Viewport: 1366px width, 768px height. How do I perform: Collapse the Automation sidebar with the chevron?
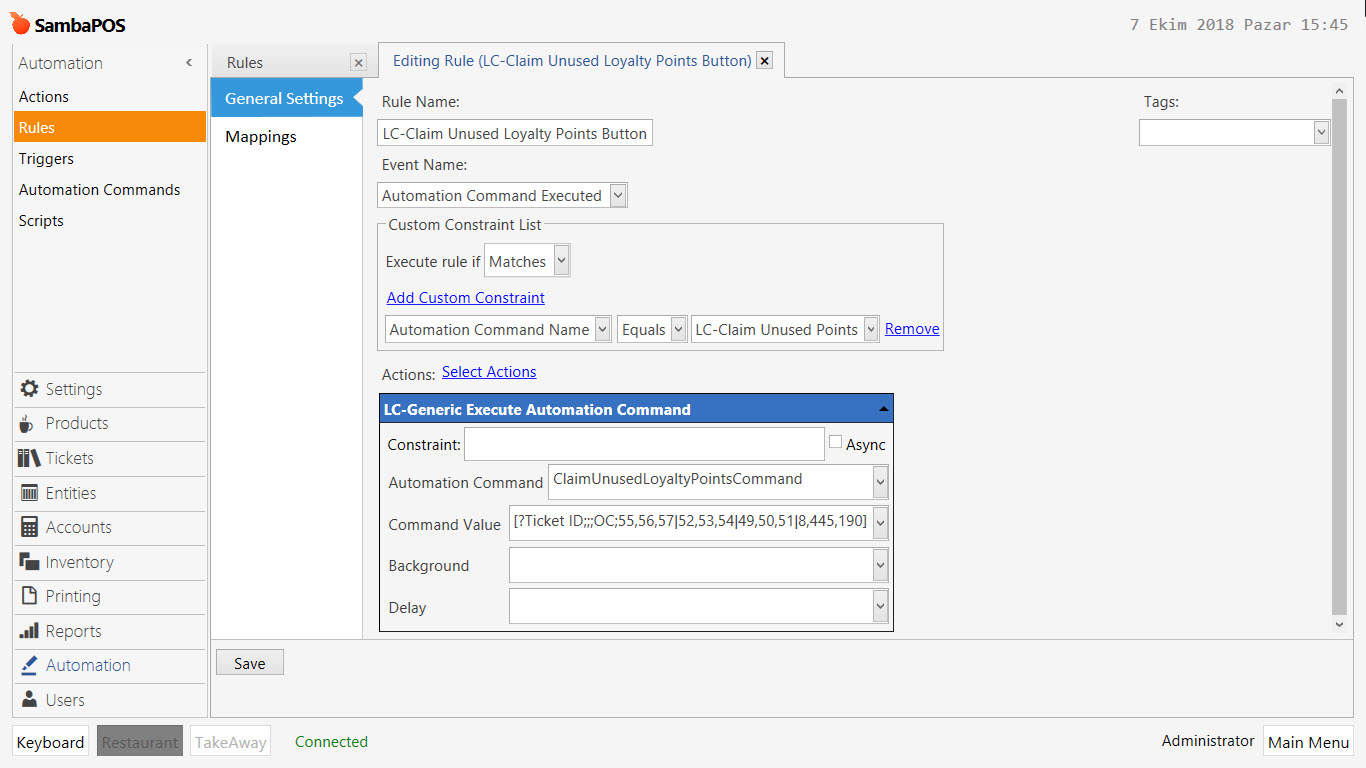coord(189,63)
